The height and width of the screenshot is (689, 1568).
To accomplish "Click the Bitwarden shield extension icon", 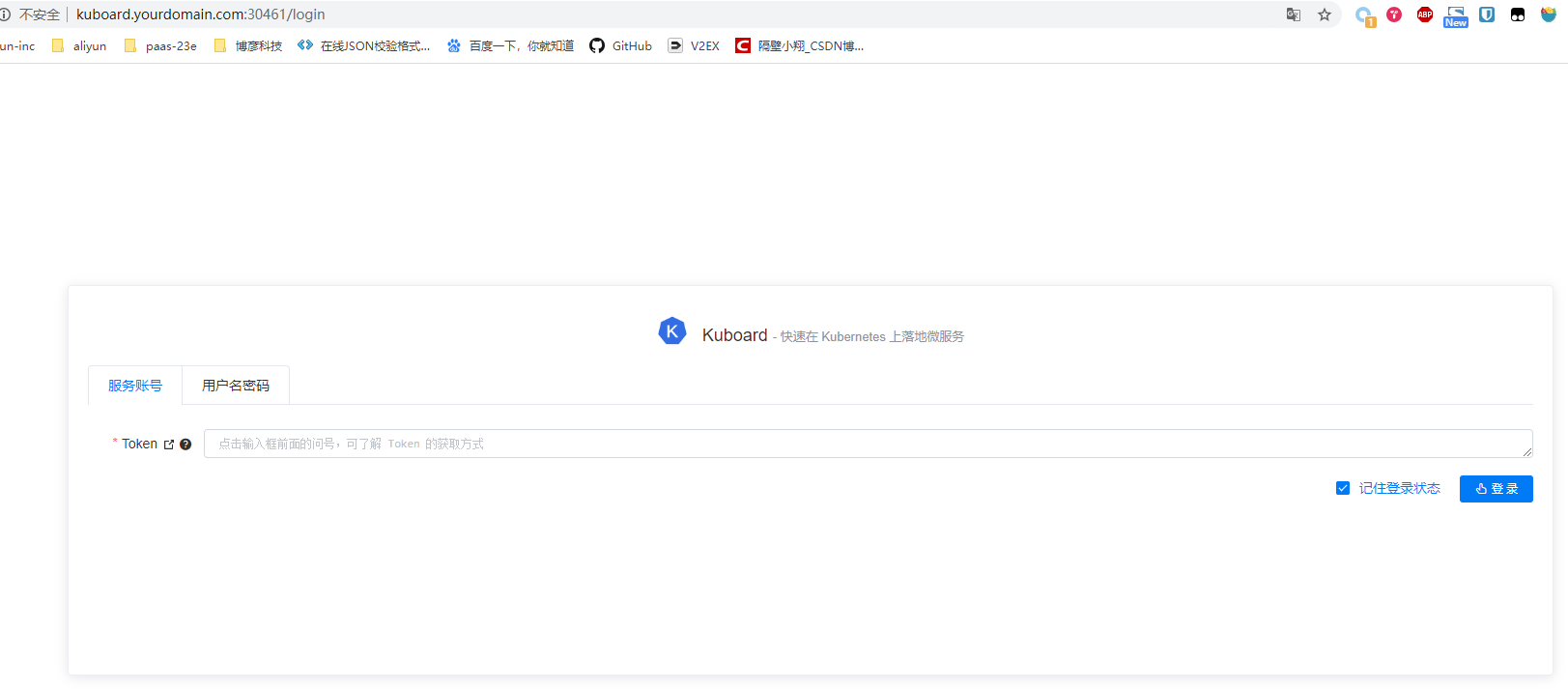I will [x=1487, y=14].
